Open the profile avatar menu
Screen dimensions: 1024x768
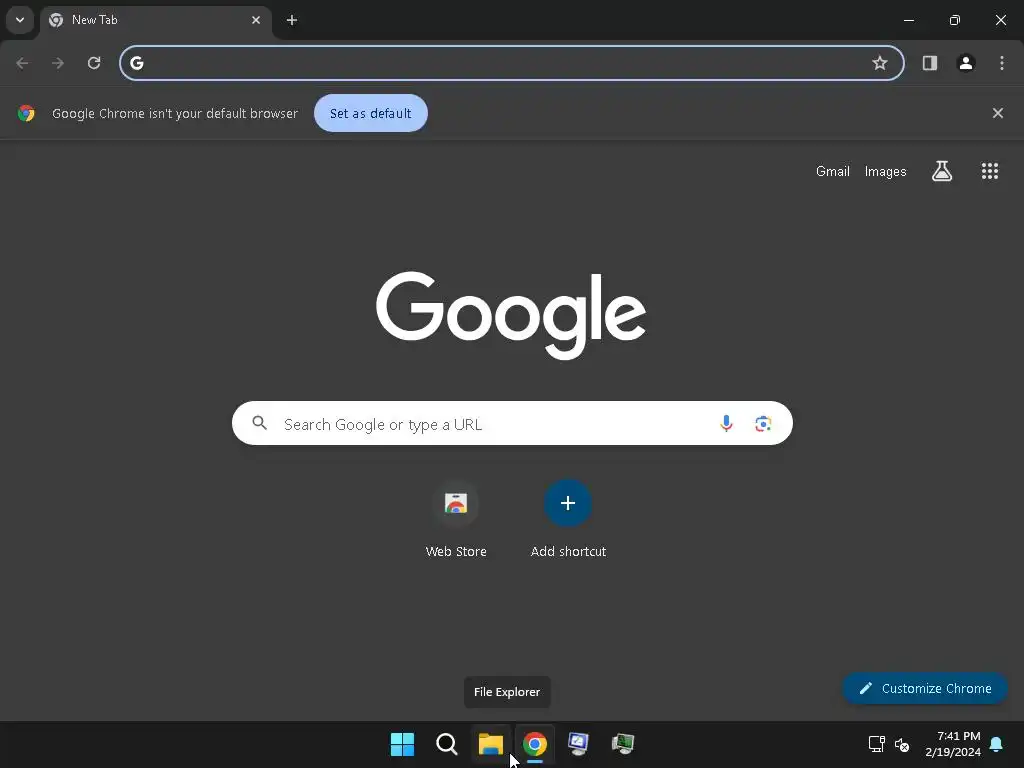966,63
